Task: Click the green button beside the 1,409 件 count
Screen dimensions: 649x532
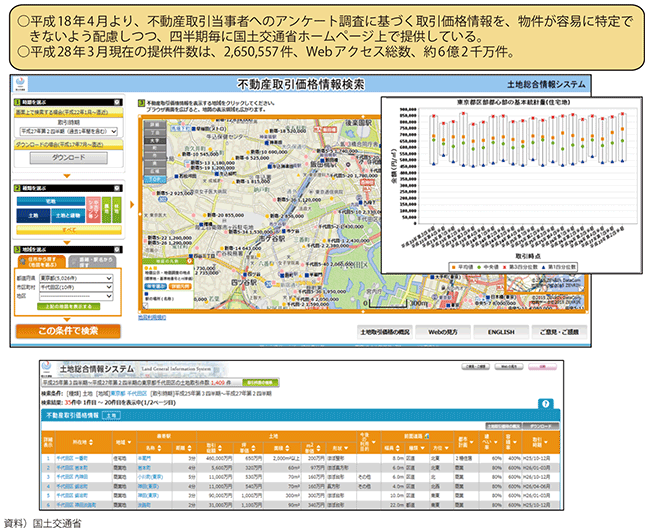Action: tap(260, 383)
